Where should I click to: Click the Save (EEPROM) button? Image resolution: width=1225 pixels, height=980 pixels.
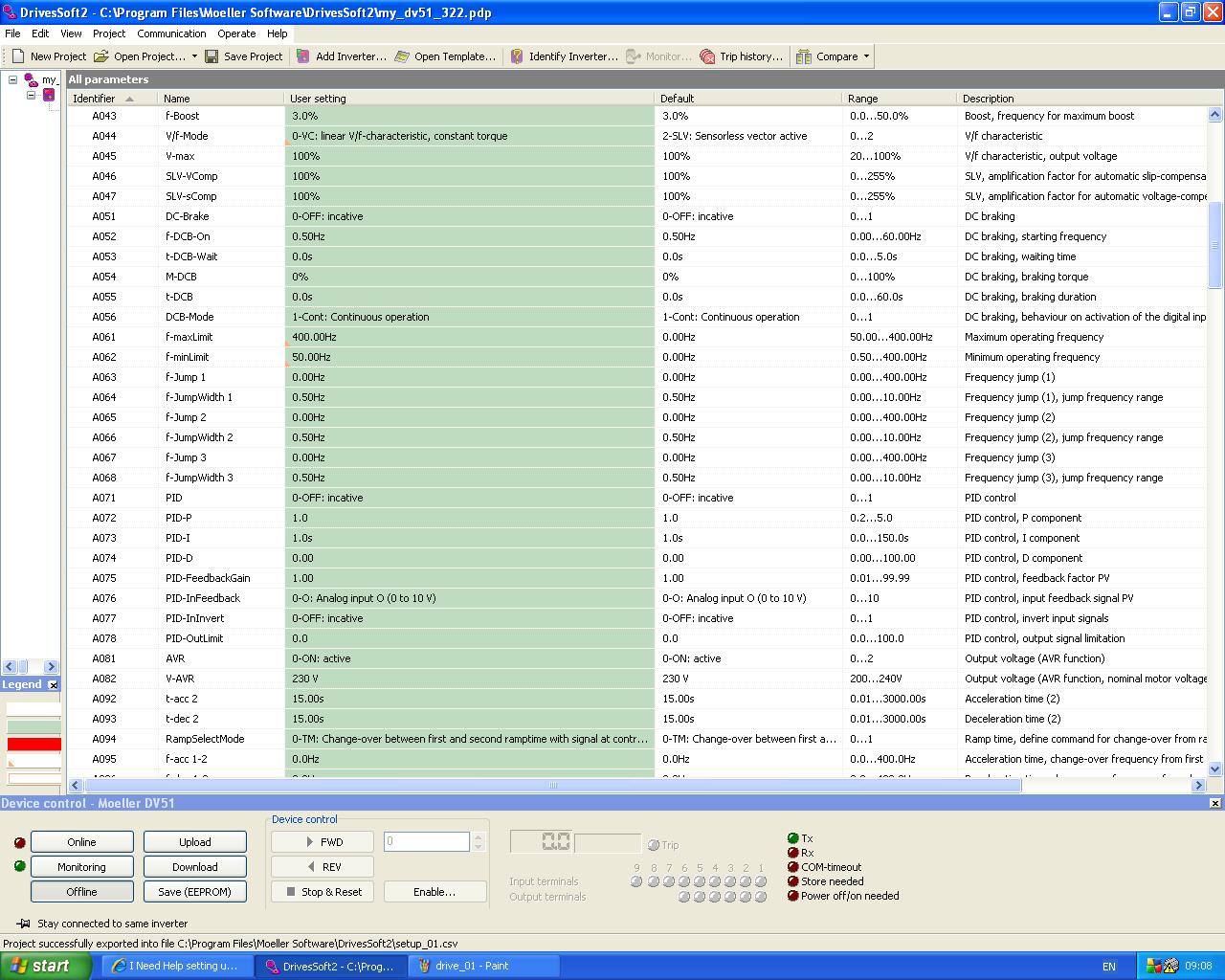tap(194, 891)
